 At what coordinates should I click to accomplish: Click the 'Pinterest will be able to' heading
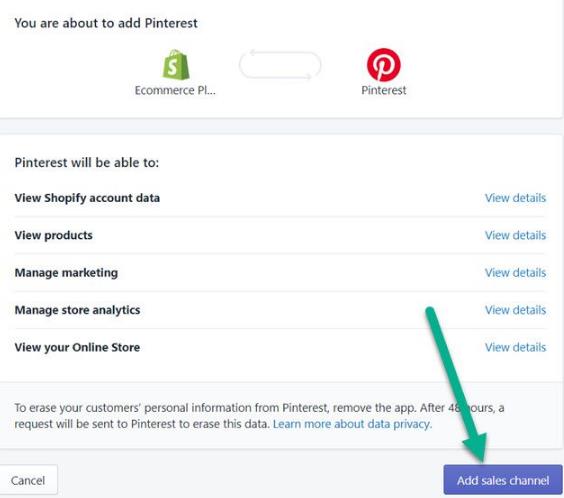87,163
